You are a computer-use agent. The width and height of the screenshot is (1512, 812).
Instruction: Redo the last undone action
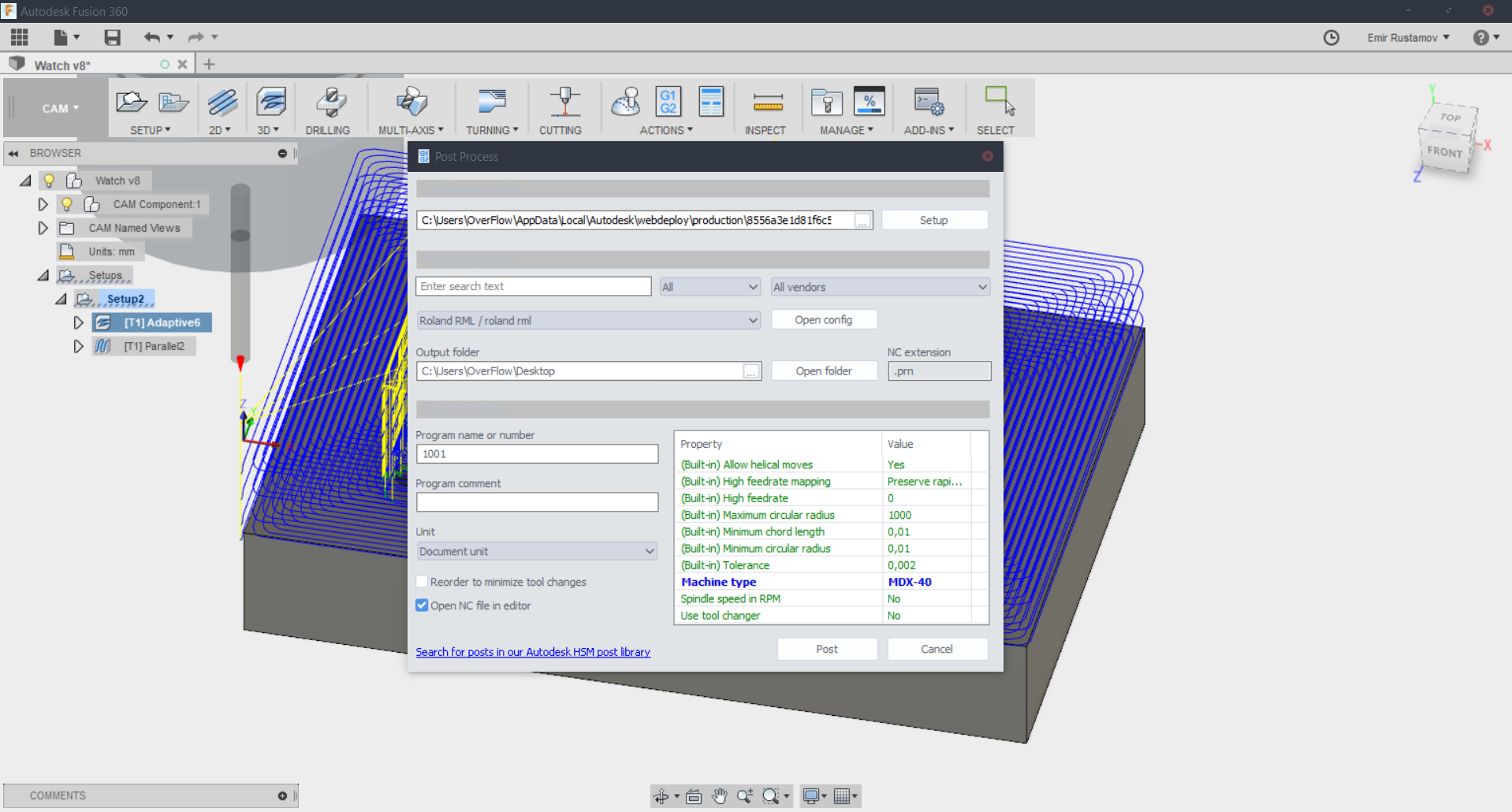(196, 37)
